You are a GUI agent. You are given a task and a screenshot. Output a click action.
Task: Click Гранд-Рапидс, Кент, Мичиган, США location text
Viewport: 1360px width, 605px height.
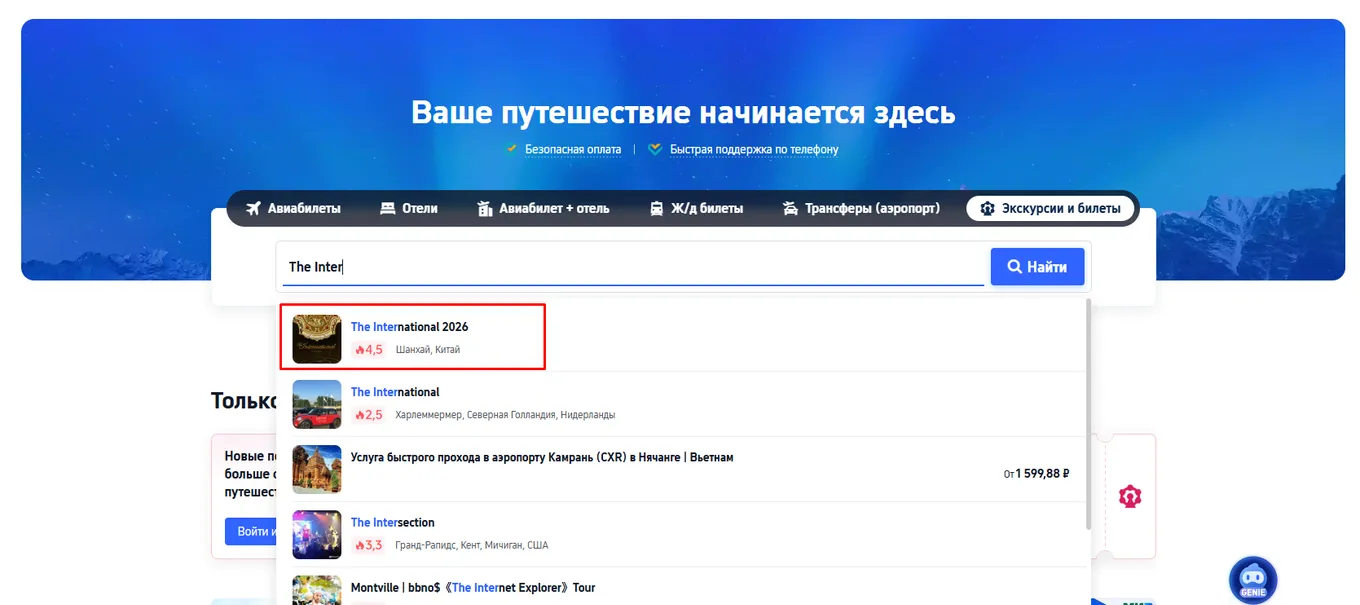472,545
